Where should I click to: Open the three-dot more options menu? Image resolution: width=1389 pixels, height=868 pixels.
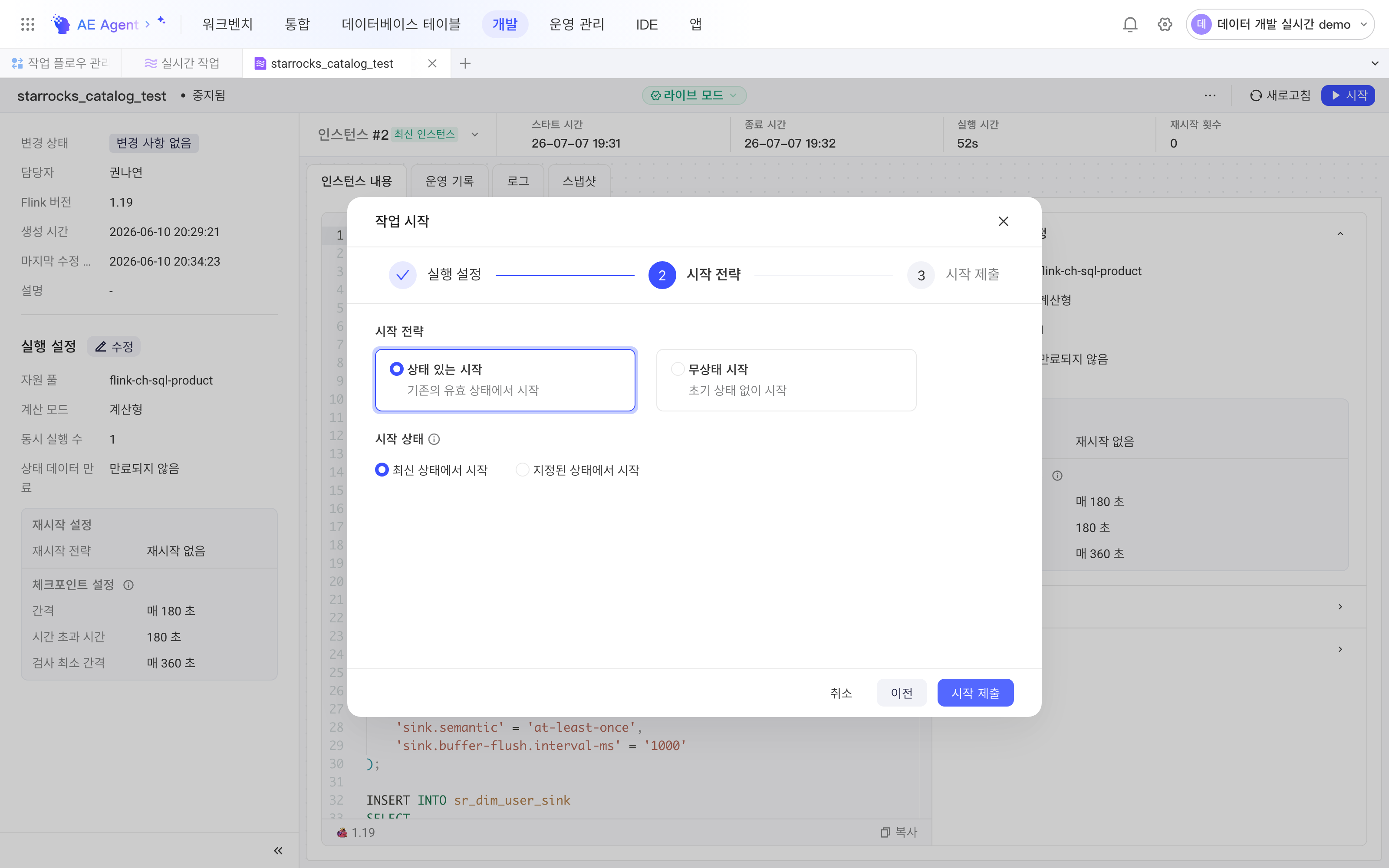(x=1210, y=95)
